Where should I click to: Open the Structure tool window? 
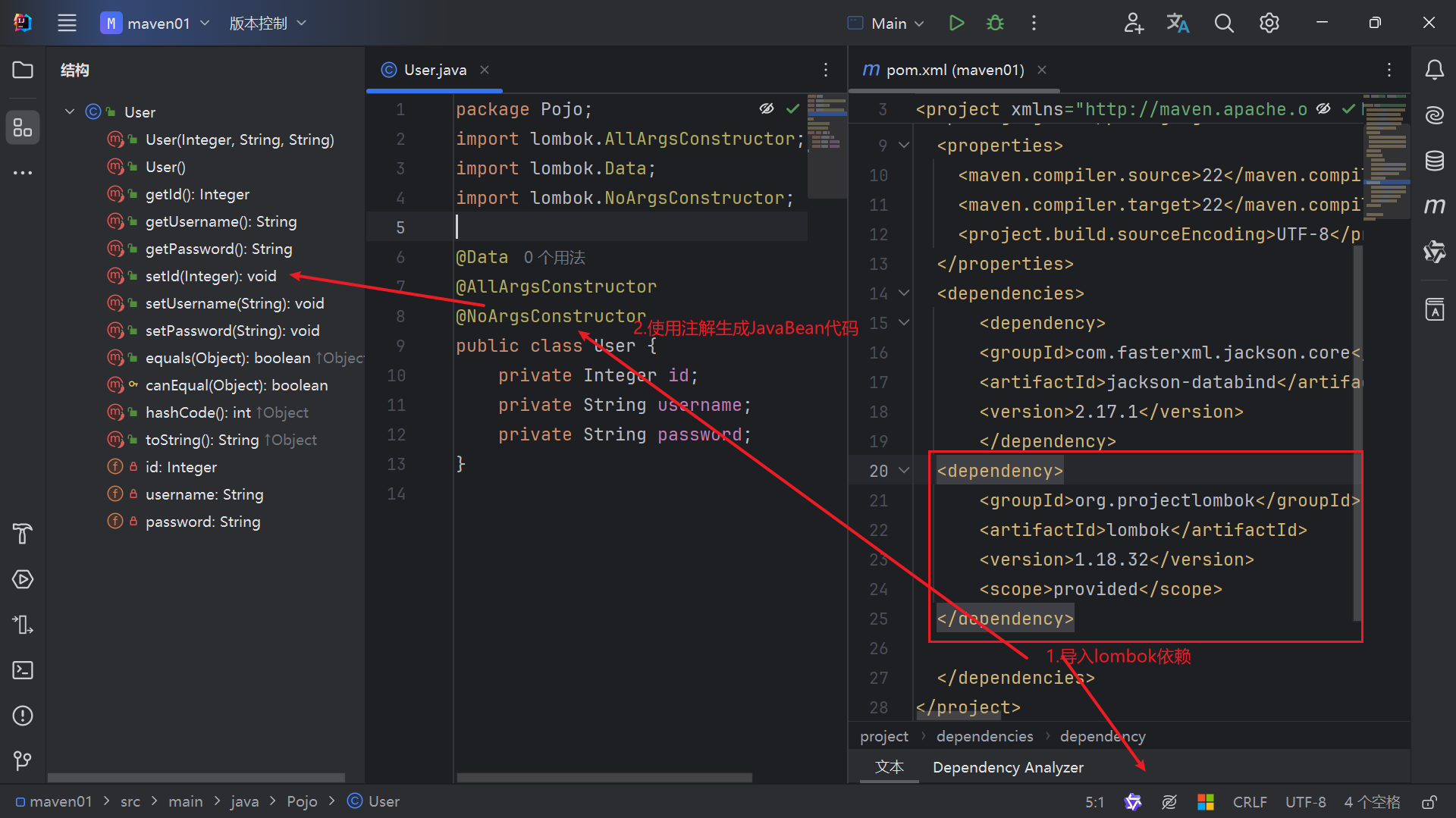point(23,127)
